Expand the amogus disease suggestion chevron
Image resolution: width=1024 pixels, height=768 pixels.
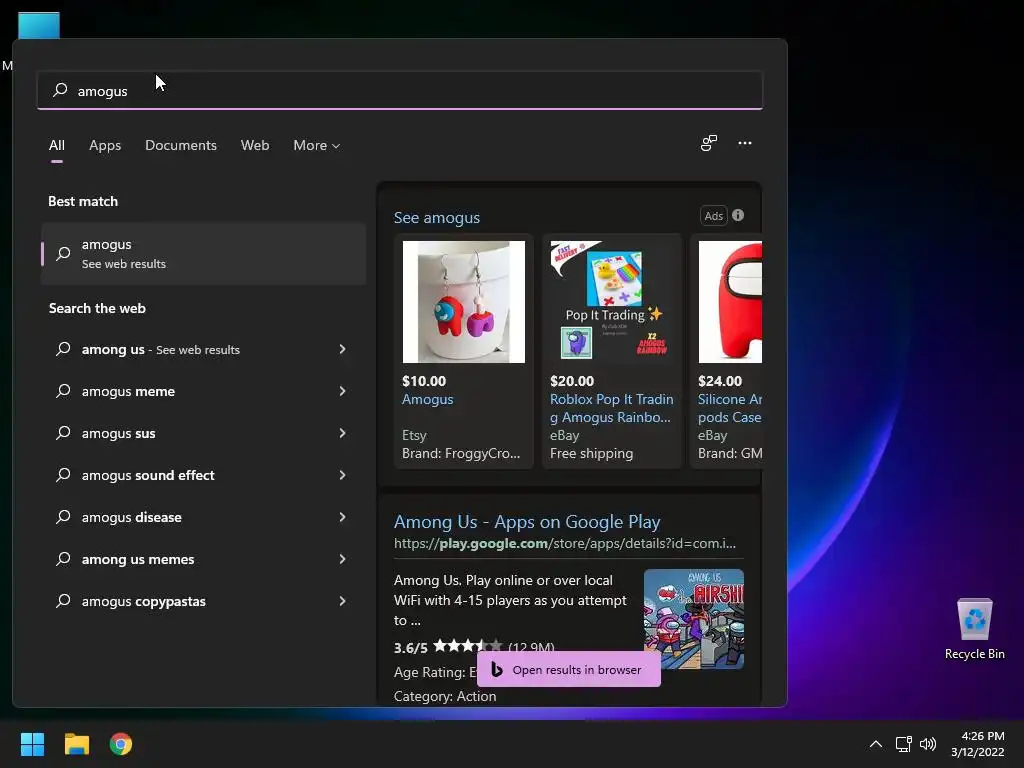(x=342, y=517)
